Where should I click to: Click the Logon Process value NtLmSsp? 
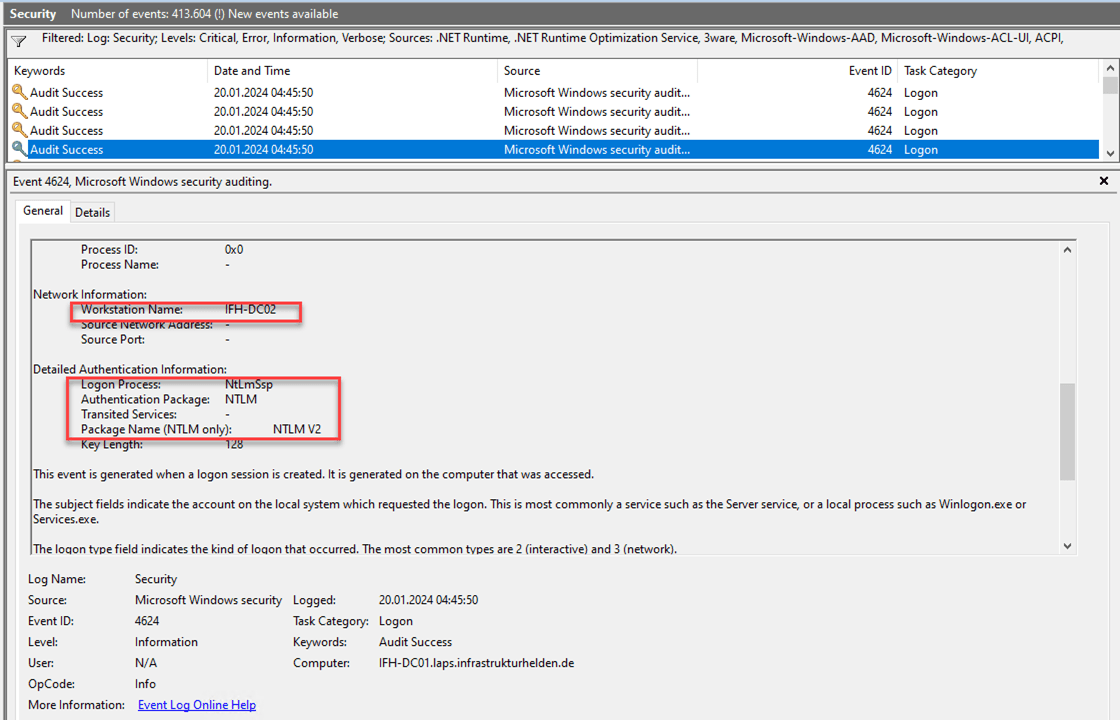pyautogui.click(x=249, y=384)
